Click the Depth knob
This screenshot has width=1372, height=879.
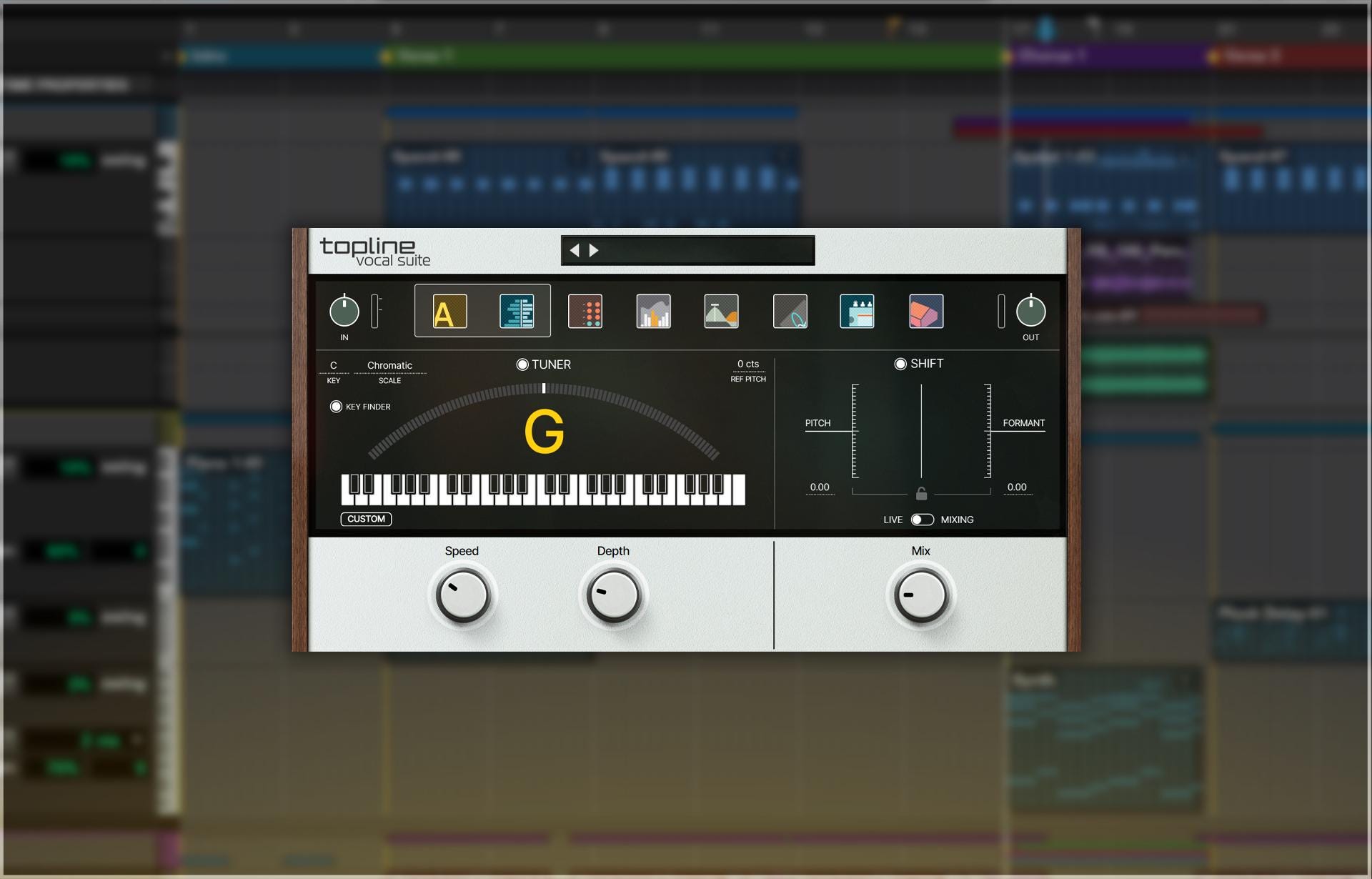click(x=613, y=595)
